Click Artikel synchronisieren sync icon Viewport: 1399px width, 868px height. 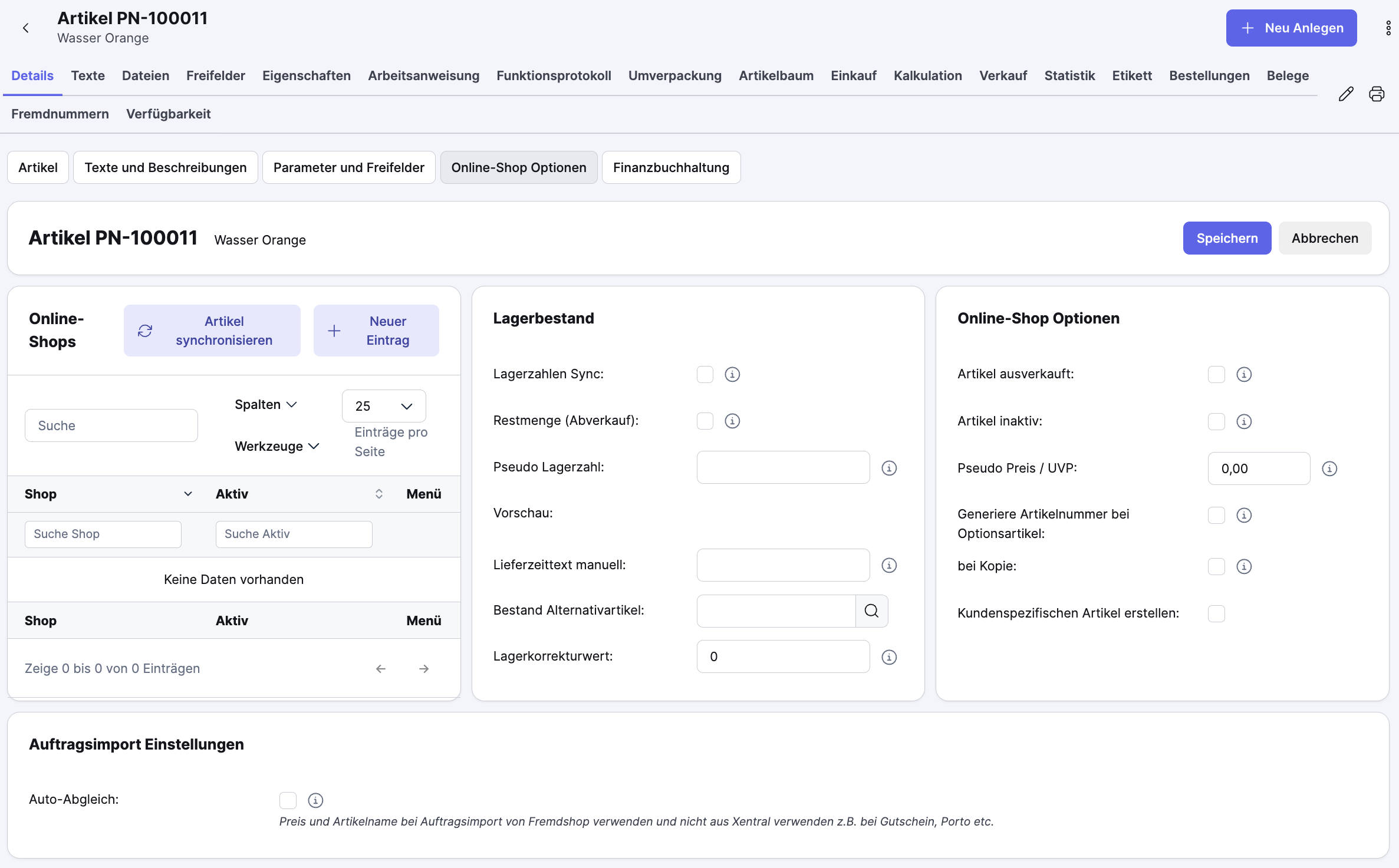pyautogui.click(x=146, y=330)
